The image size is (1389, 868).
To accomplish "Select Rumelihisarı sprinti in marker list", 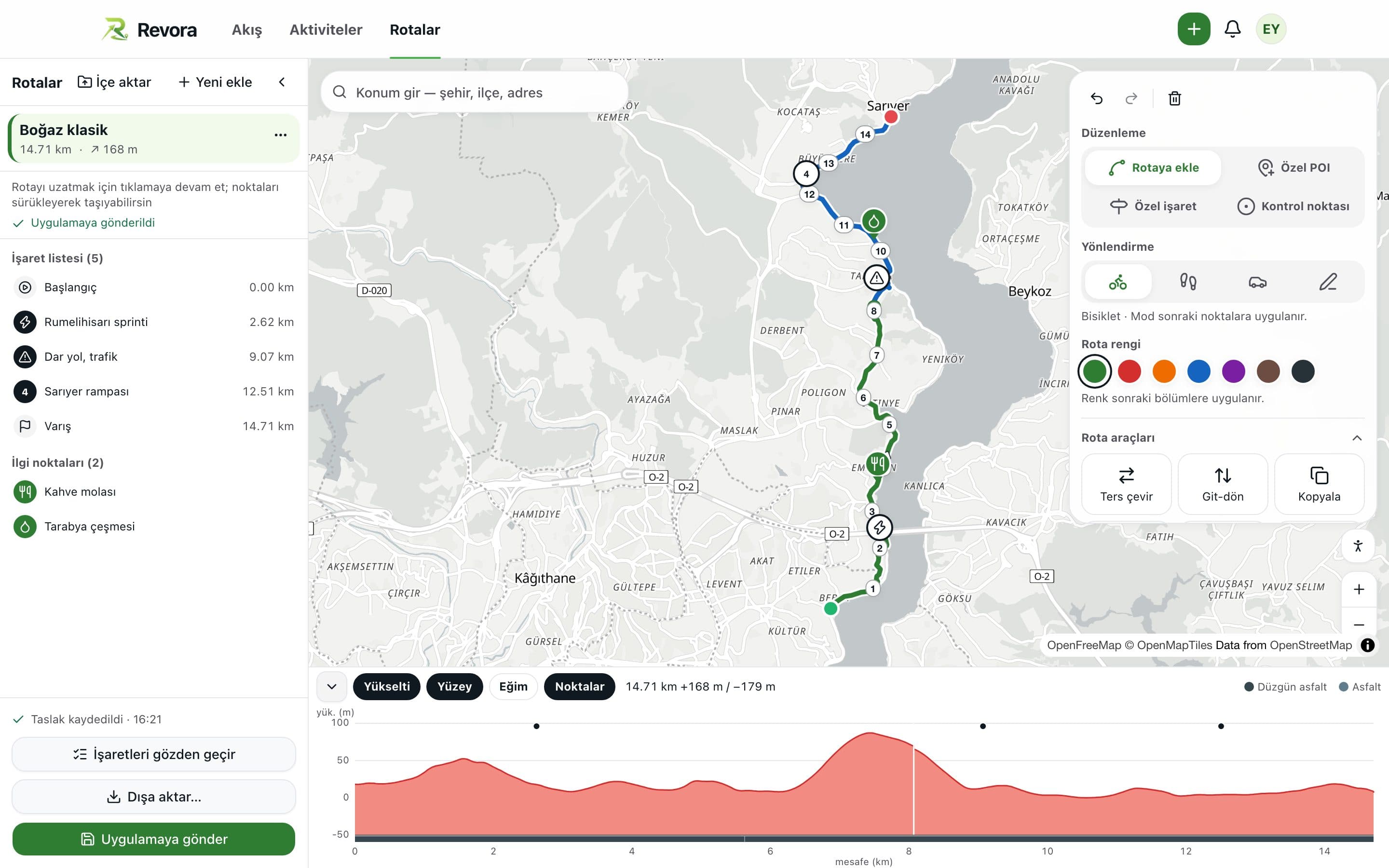I will (x=153, y=322).
